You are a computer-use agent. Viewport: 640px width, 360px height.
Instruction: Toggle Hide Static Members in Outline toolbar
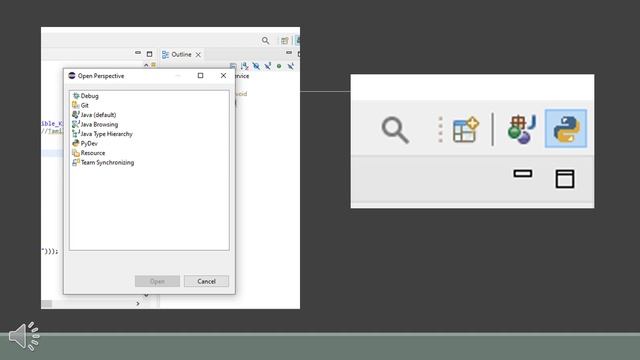coord(268,66)
